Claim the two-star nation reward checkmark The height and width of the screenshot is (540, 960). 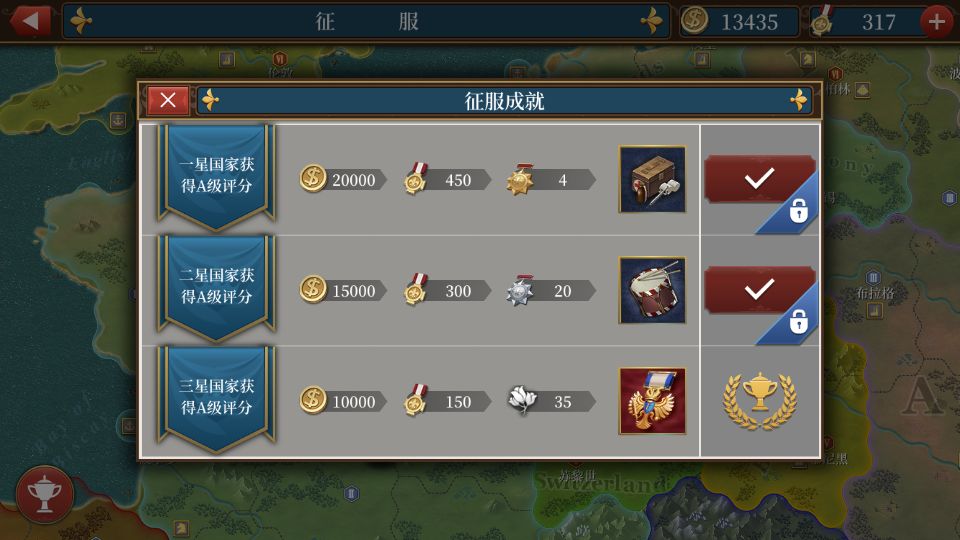click(x=759, y=289)
